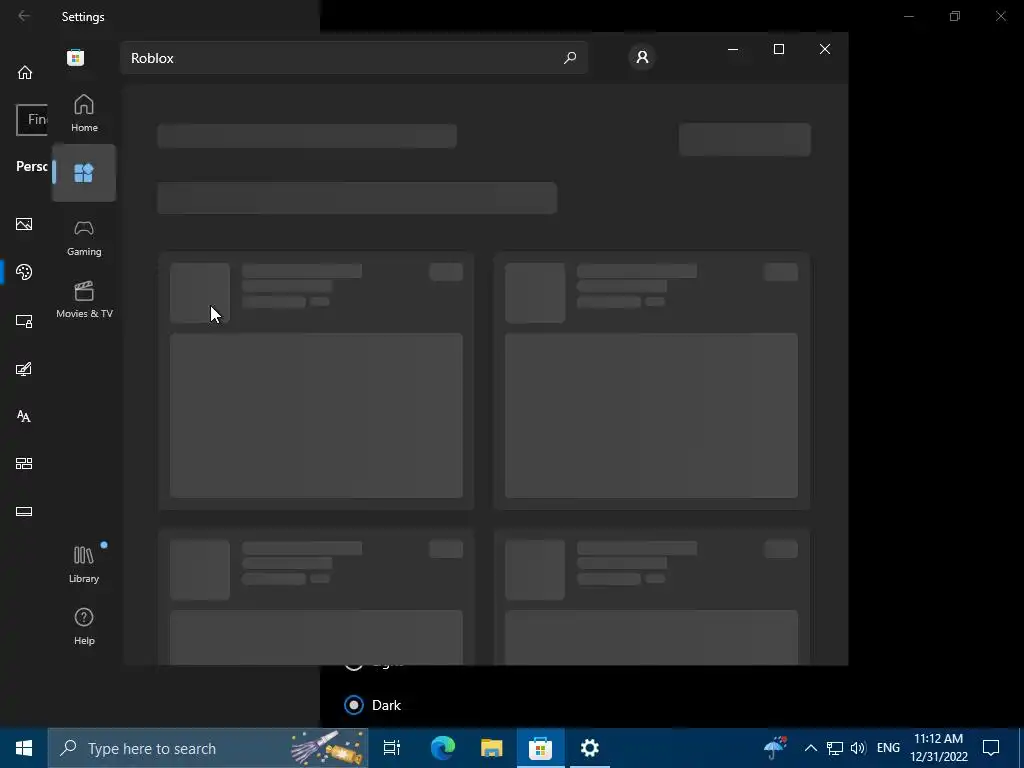
Task: Open File Explorer from taskbar
Action: (x=492, y=748)
